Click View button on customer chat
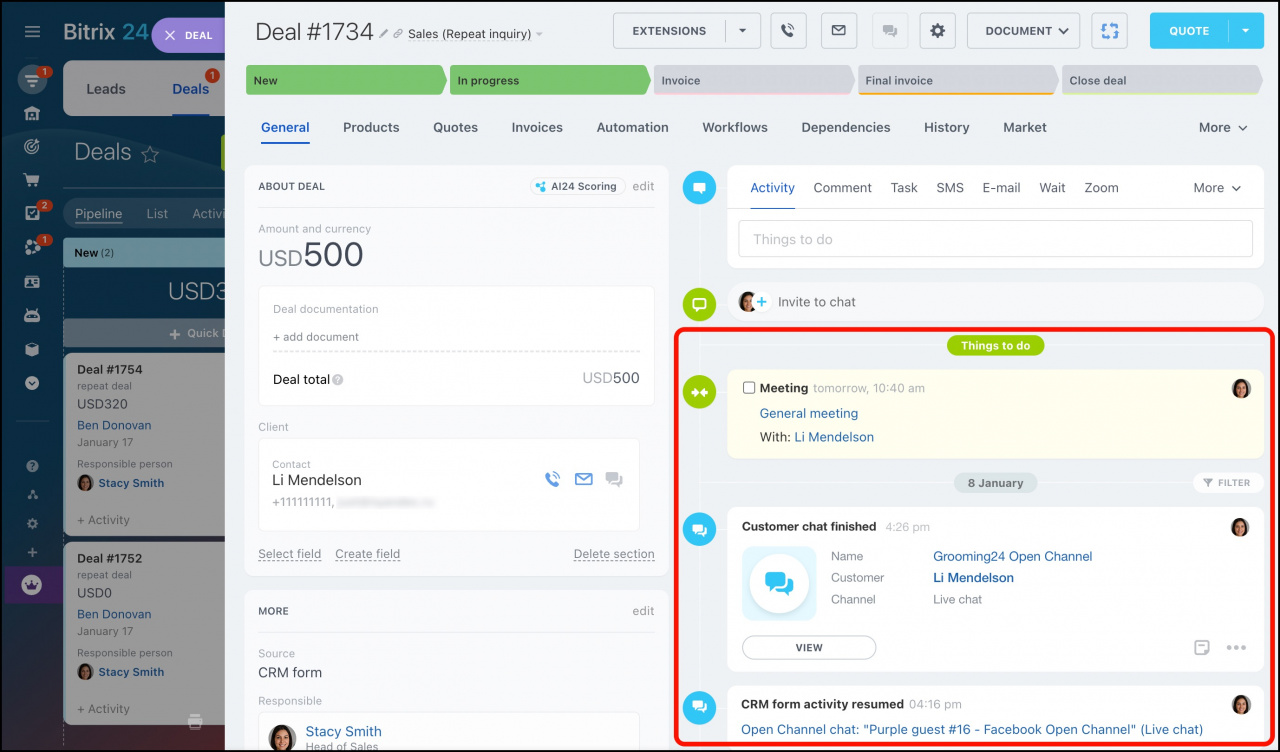This screenshot has height=752, width=1280. tap(809, 648)
